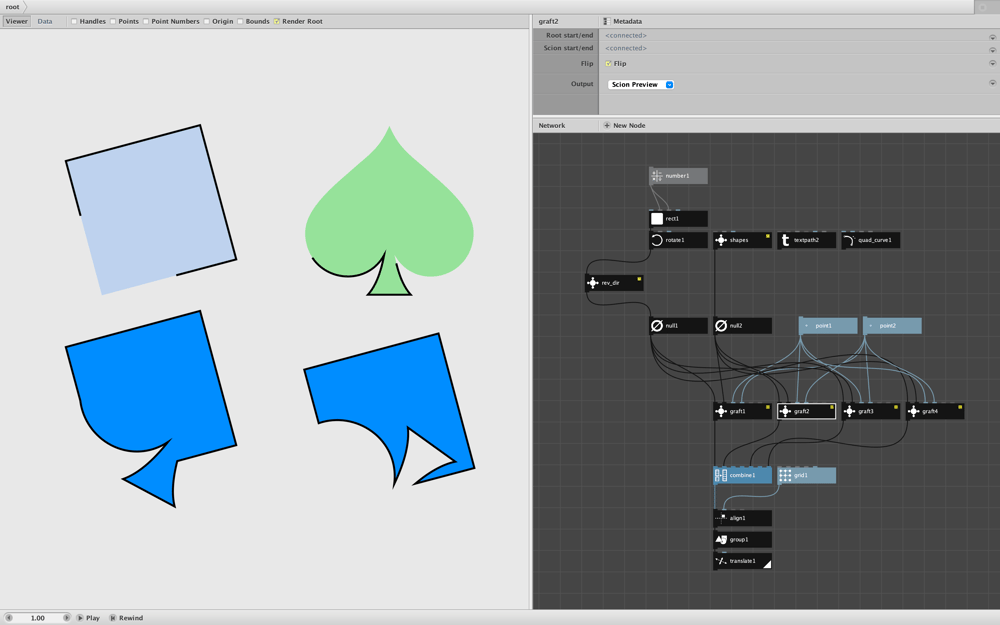The width and height of the screenshot is (1000, 625).
Task: Click the light blue square shape
Action: click(151, 210)
